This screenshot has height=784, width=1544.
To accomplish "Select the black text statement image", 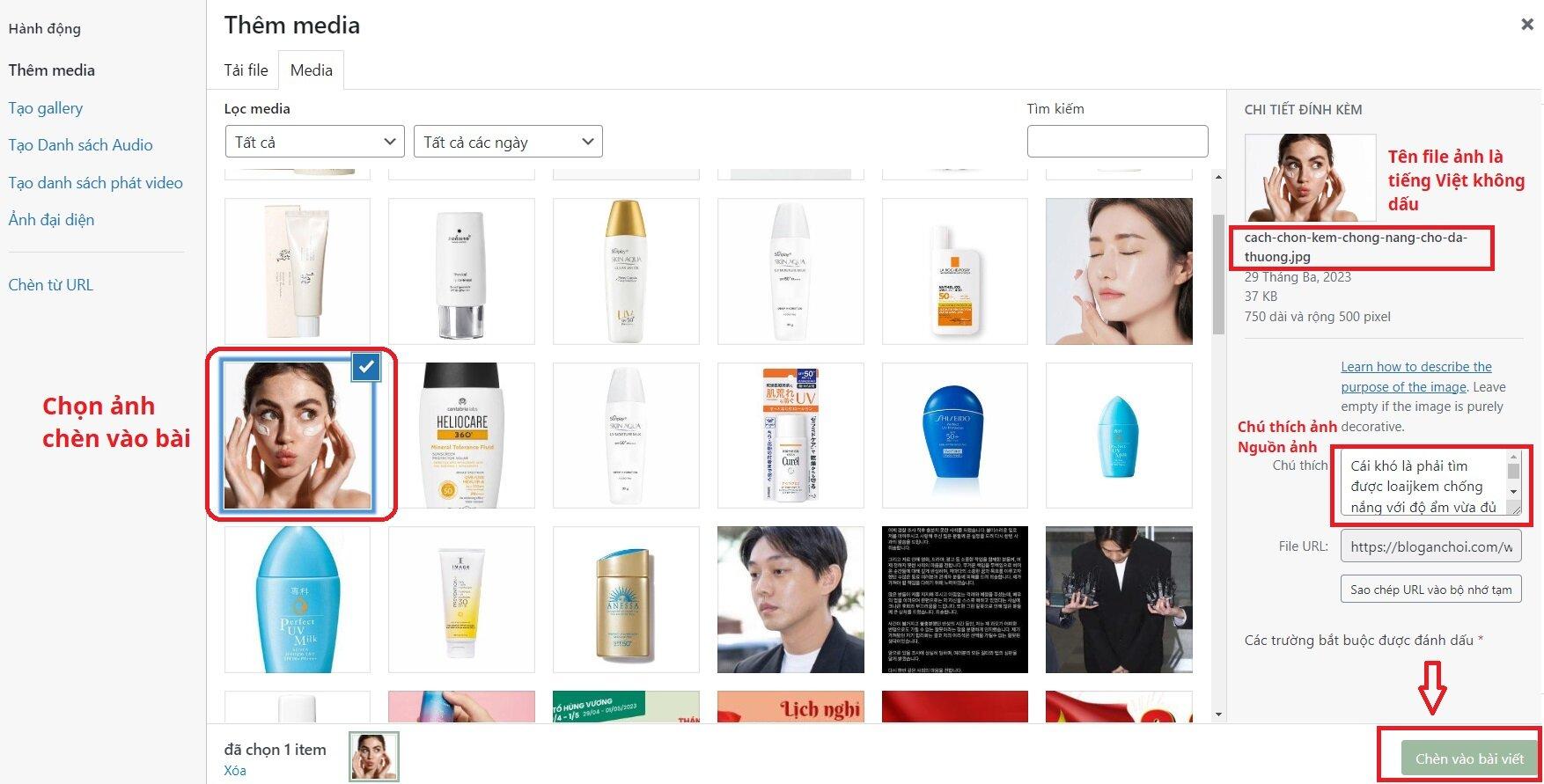I will click(954, 600).
